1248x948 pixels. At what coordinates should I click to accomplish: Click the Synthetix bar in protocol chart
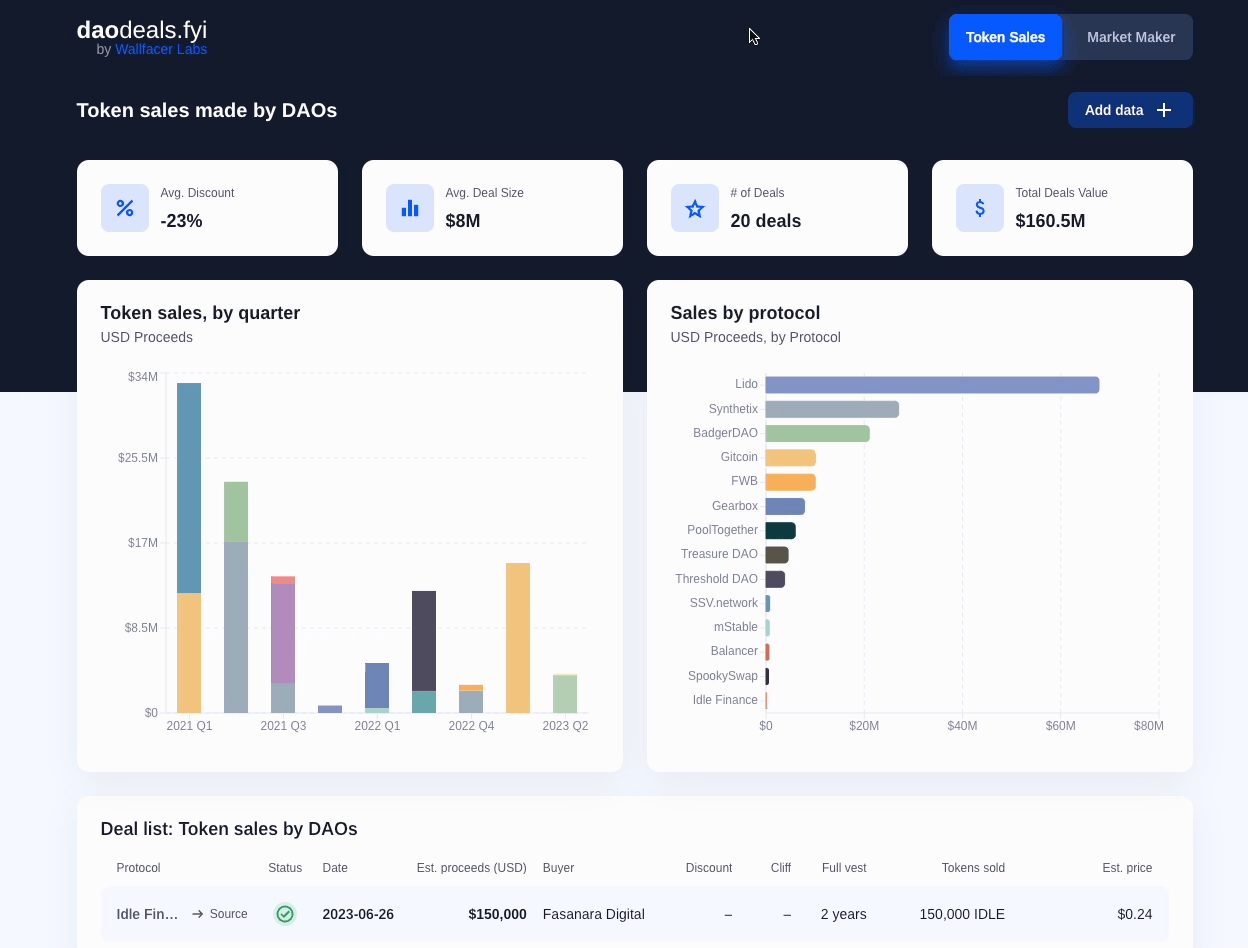(832, 409)
